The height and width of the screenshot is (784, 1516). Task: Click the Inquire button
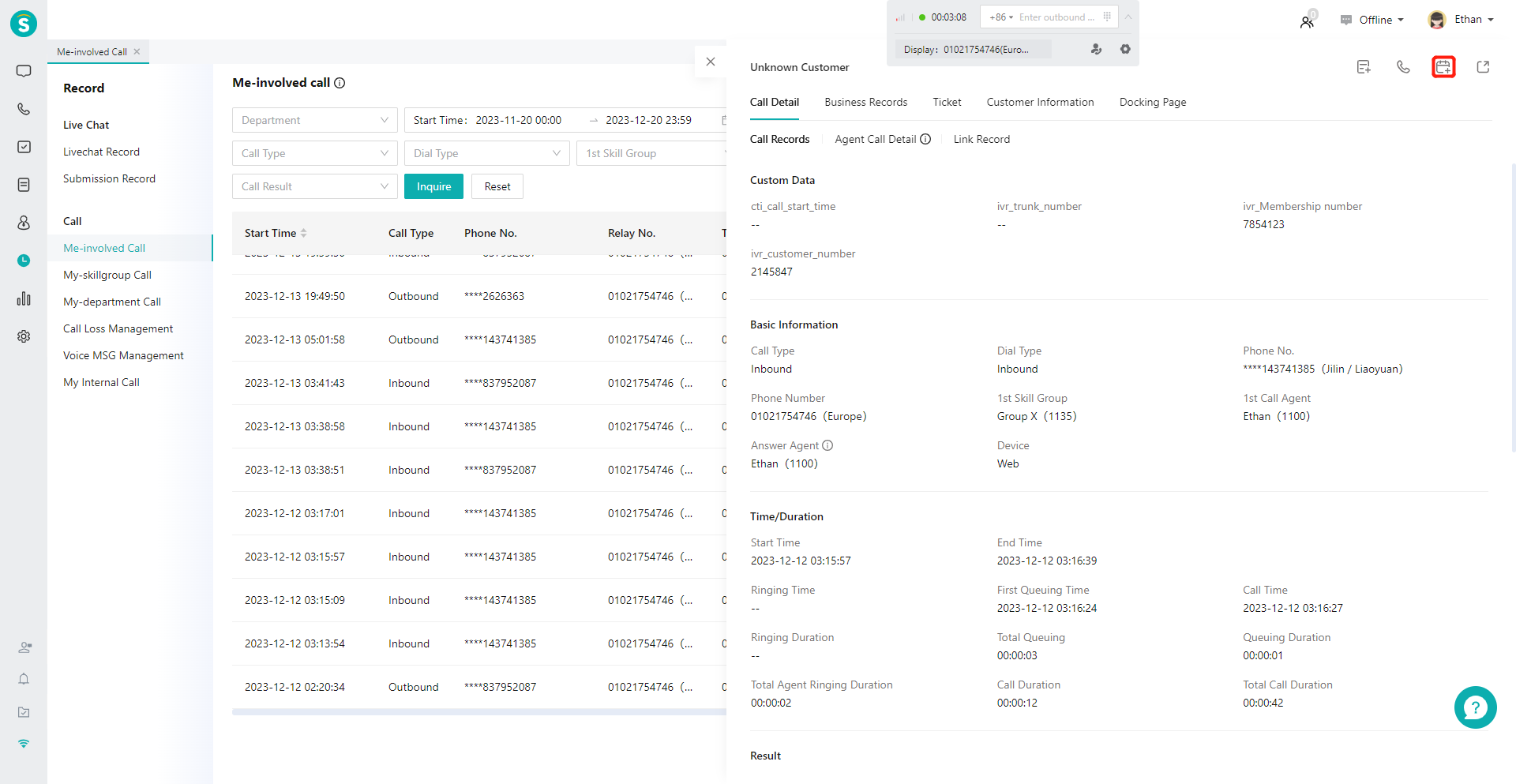tap(433, 186)
